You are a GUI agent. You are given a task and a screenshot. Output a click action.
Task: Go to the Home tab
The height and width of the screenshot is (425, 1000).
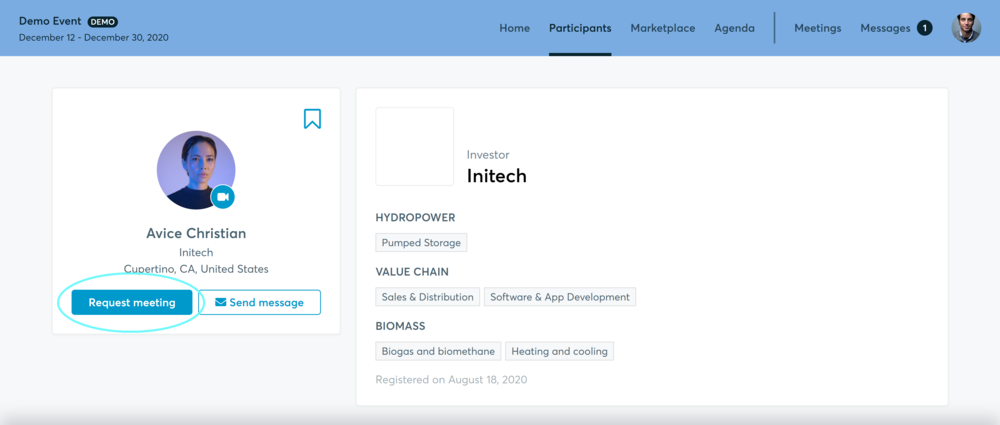click(514, 28)
